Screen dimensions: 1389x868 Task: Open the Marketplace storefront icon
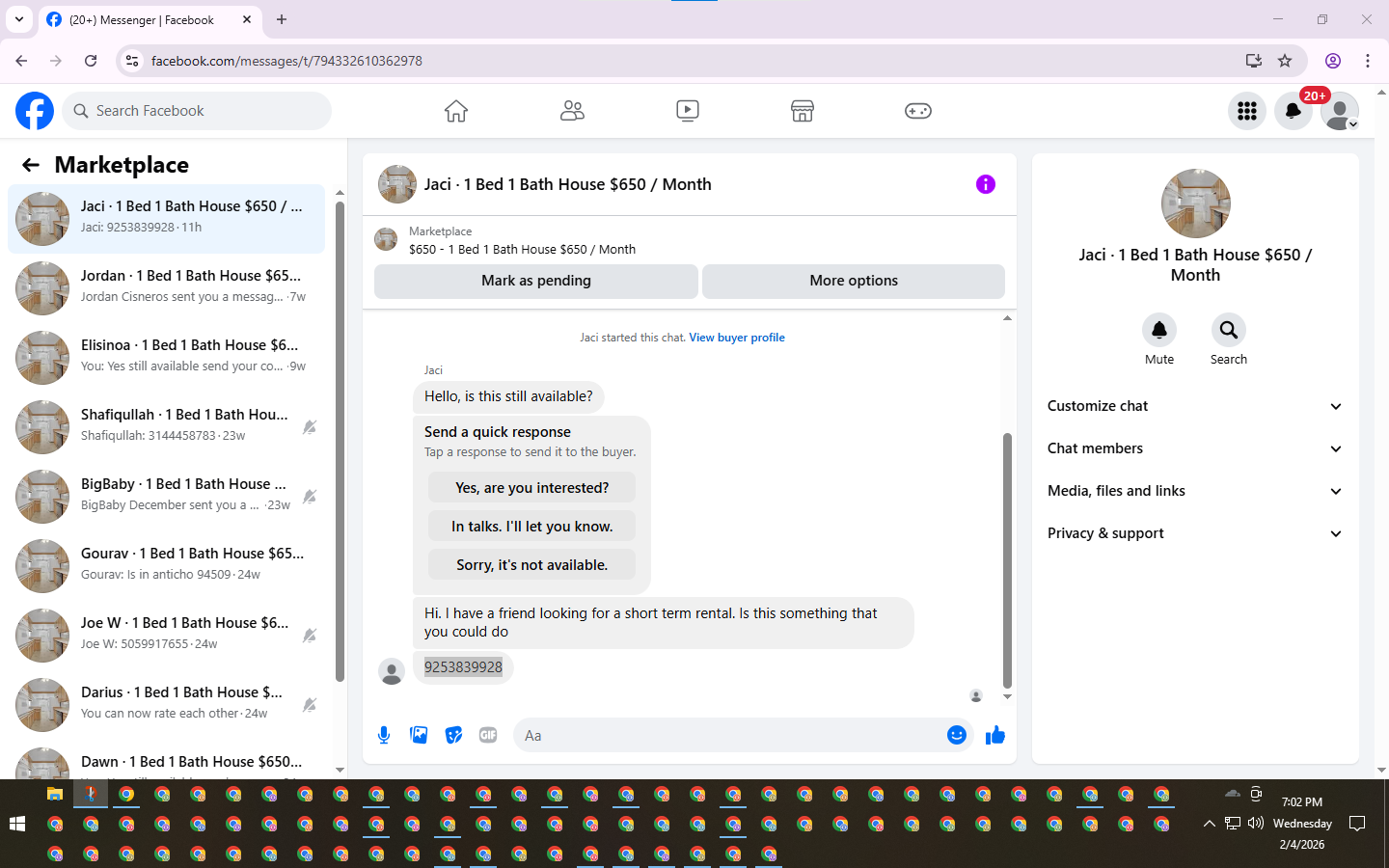tap(803, 111)
